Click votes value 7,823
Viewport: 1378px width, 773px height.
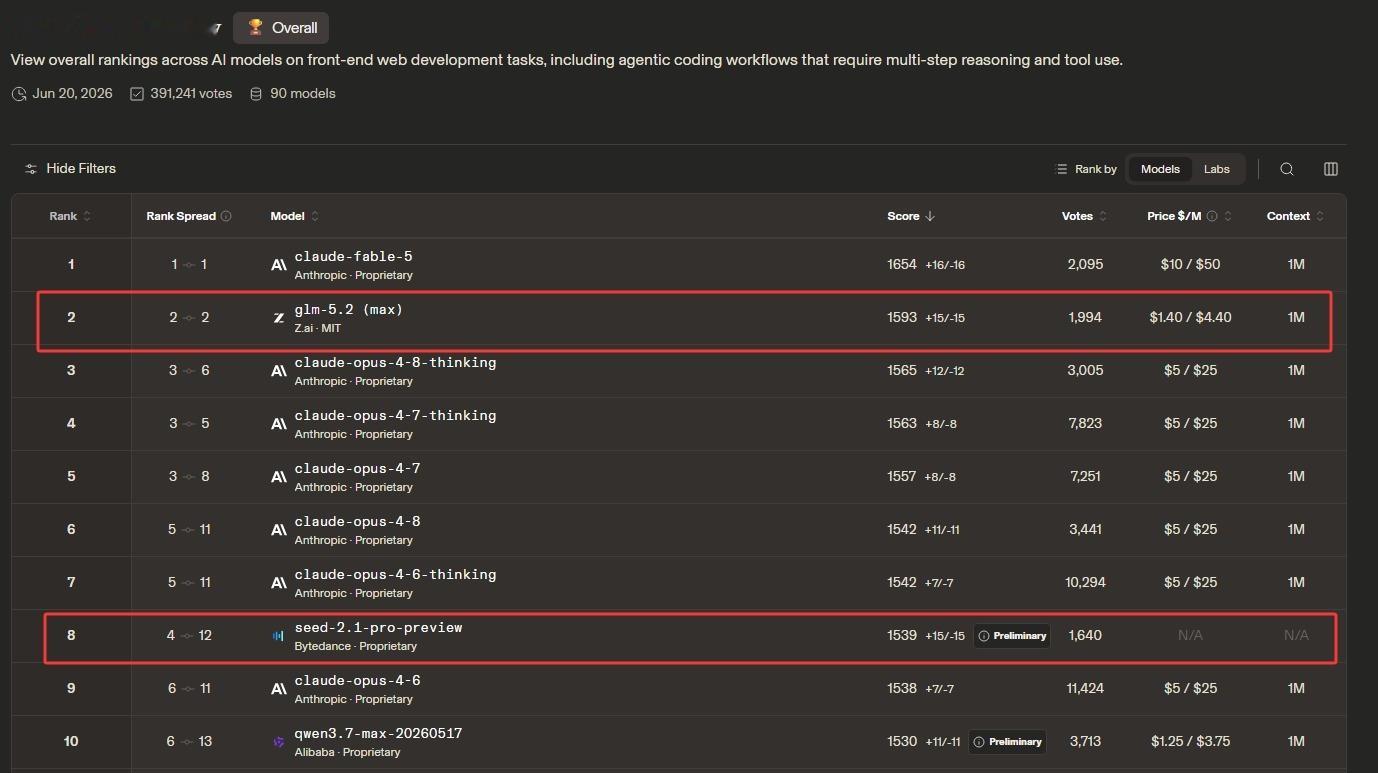coord(1085,424)
